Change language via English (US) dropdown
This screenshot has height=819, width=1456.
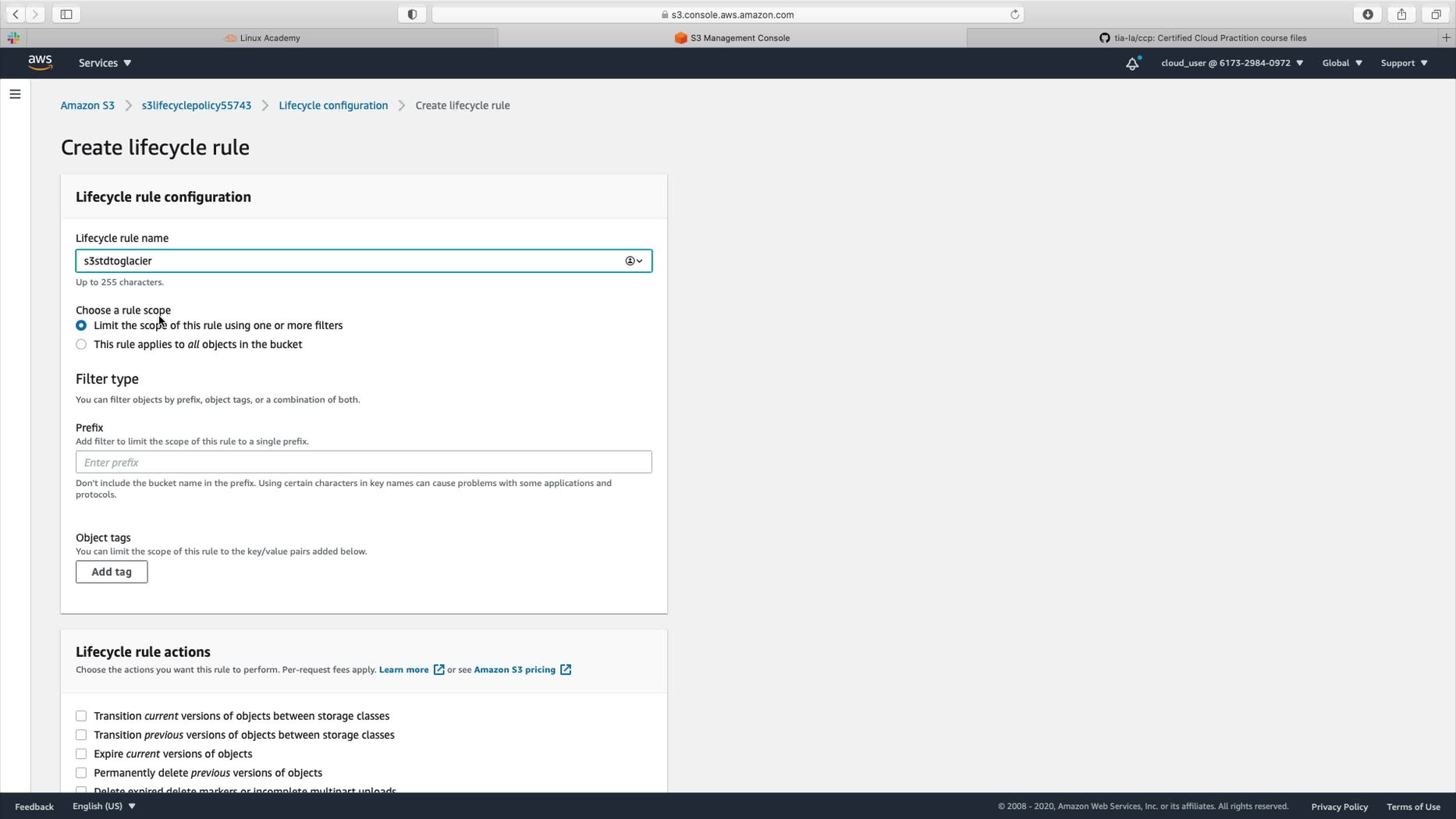104,807
